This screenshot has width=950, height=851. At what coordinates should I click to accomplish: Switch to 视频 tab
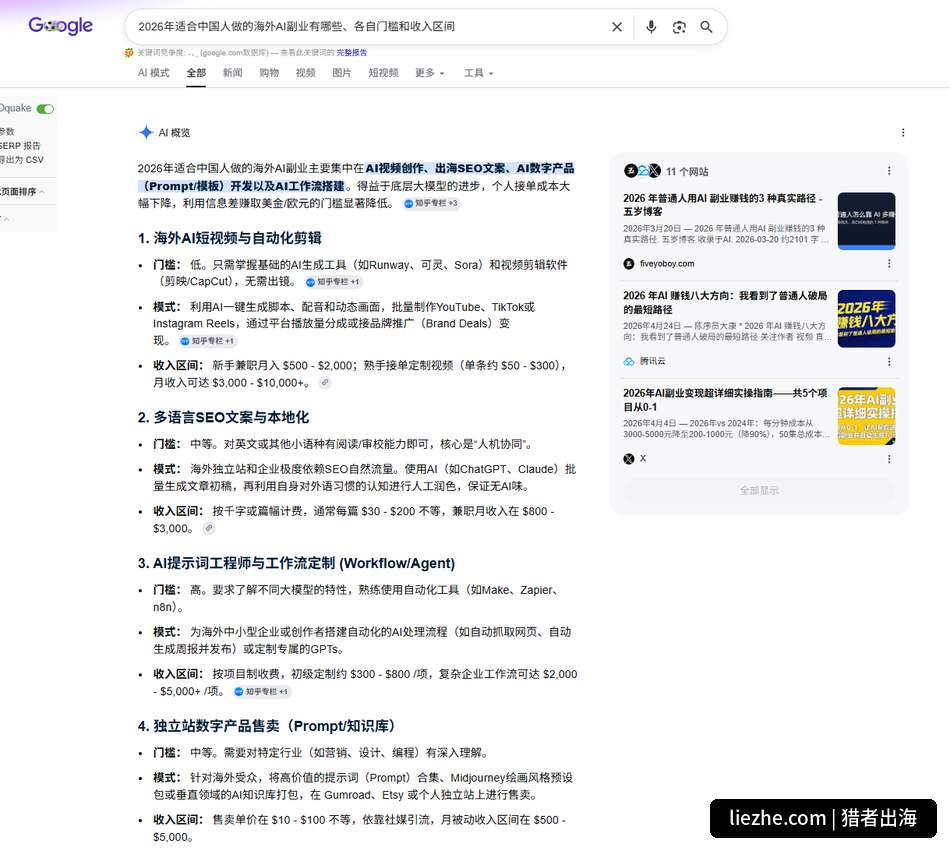click(x=305, y=73)
